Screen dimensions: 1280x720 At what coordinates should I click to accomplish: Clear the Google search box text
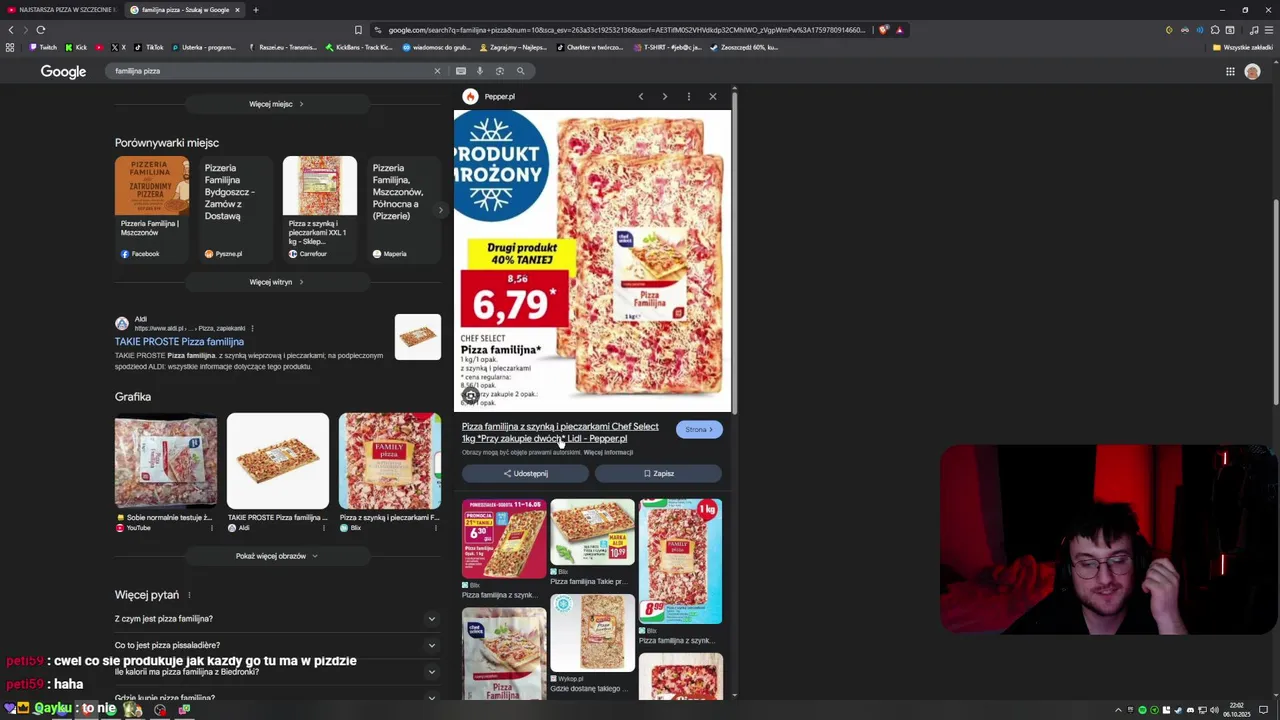(x=437, y=71)
